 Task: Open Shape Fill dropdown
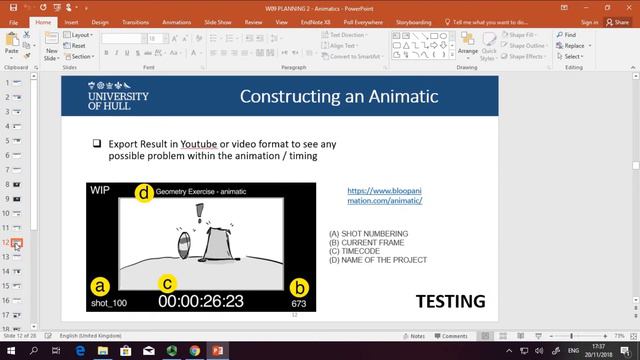[x=519, y=35]
